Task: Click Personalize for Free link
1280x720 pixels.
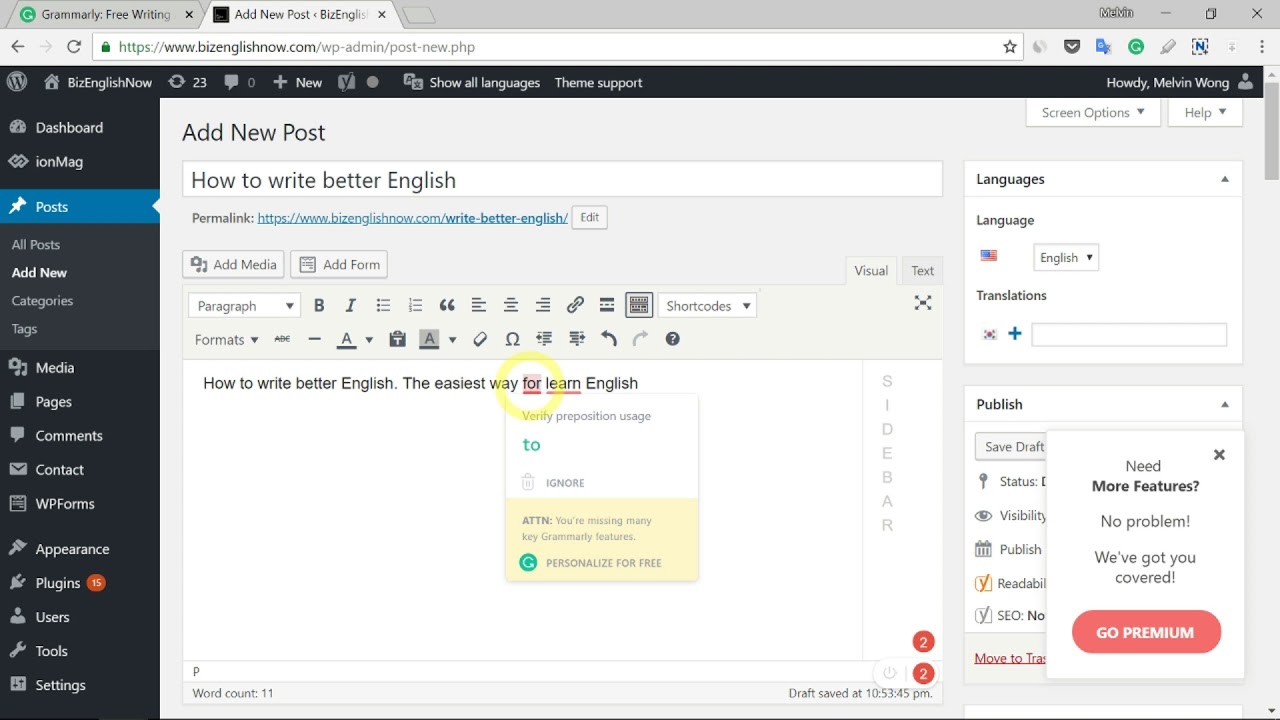Action: coord(591,563)
